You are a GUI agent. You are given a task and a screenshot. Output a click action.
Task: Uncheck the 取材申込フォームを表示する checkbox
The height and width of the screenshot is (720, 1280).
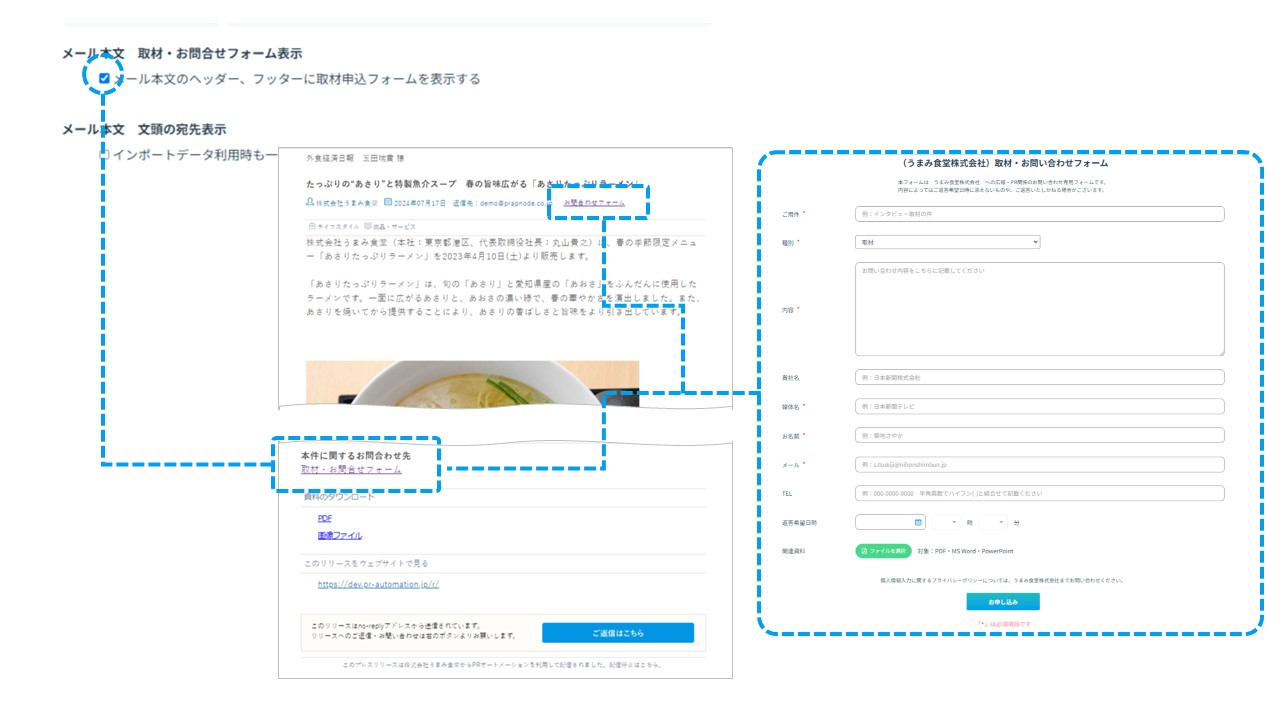(x=105, y=78)
